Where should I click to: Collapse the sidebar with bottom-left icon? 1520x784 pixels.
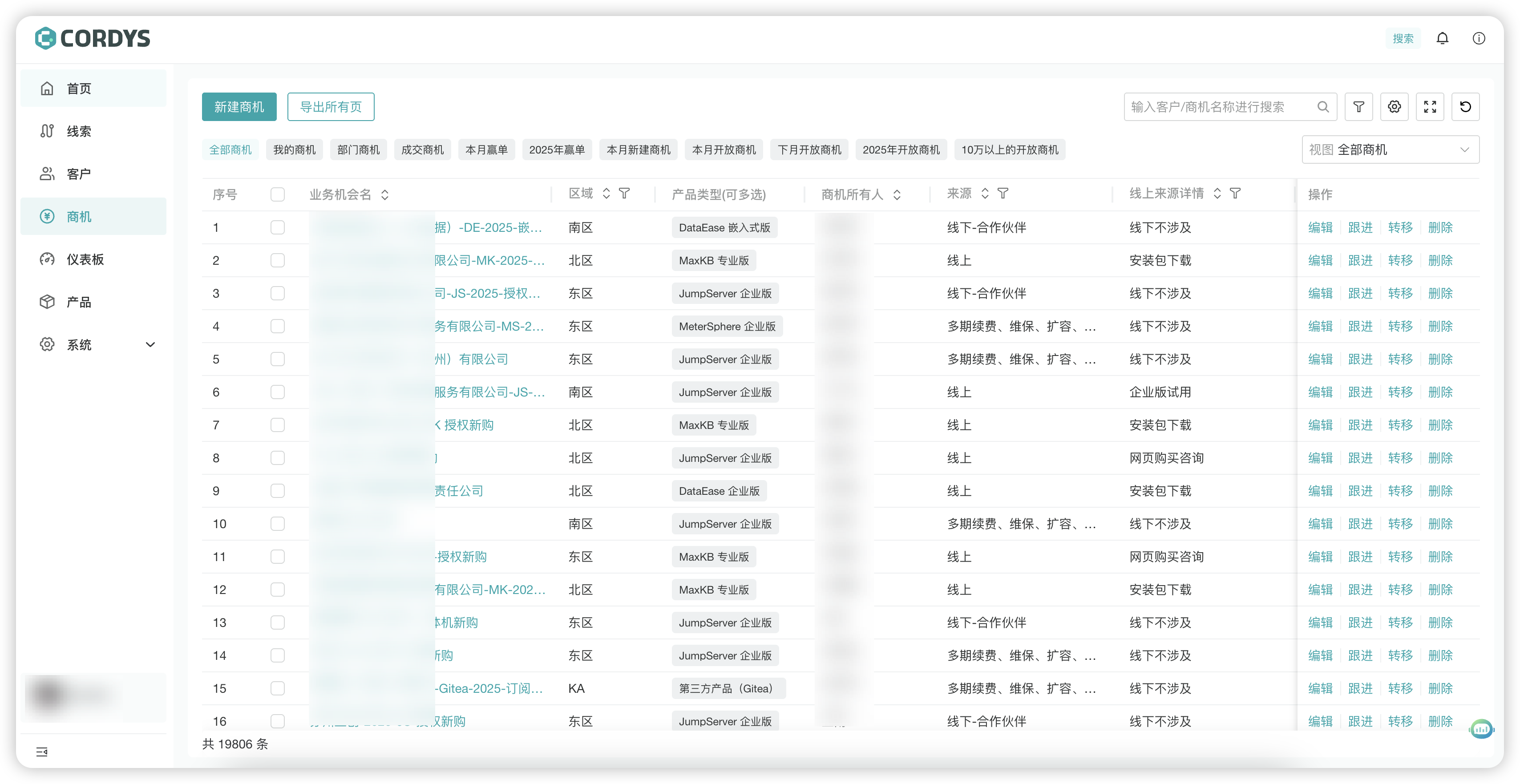(42, 752)
